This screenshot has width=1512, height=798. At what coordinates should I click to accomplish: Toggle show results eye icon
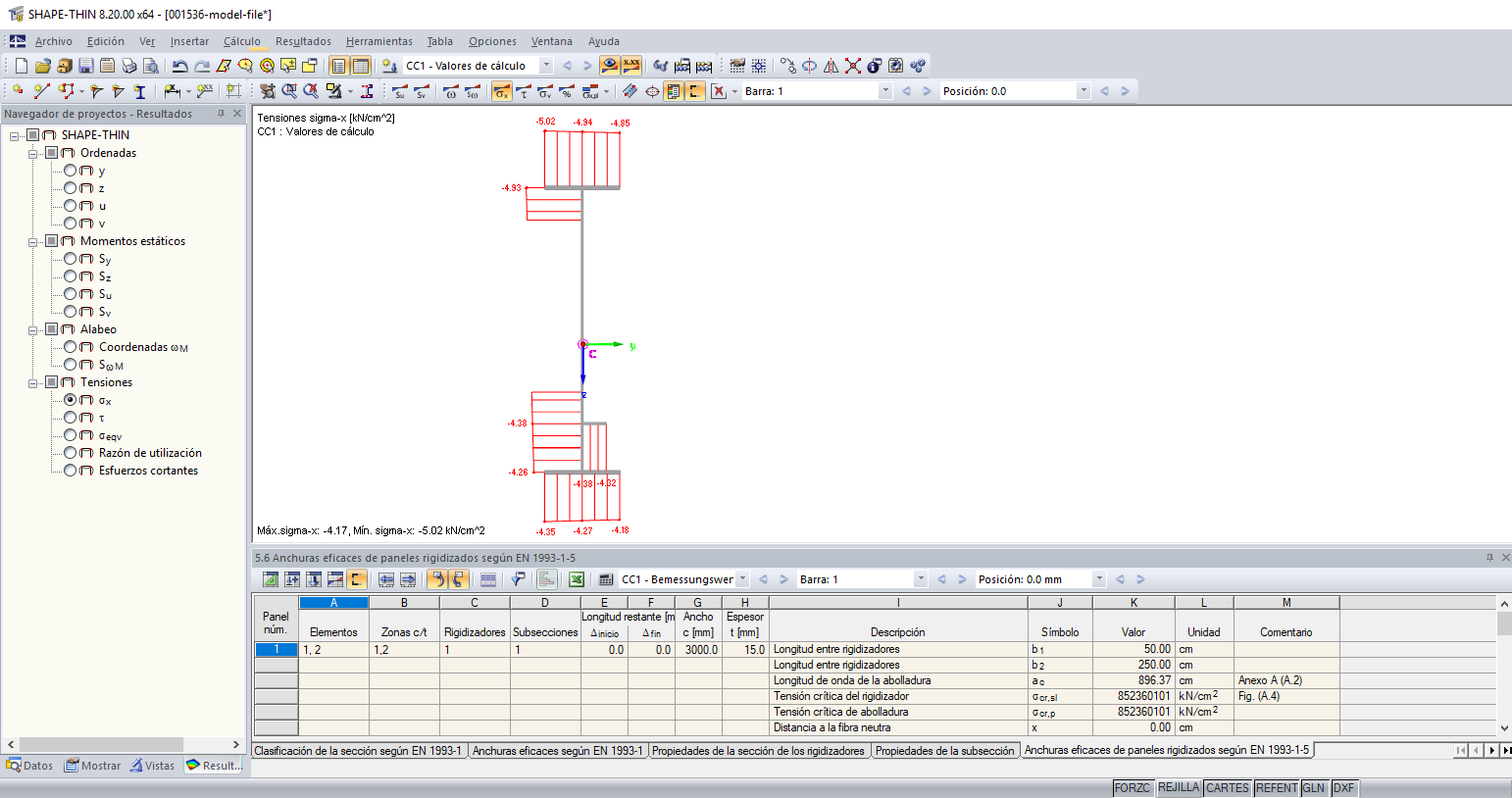coord(609,66)
